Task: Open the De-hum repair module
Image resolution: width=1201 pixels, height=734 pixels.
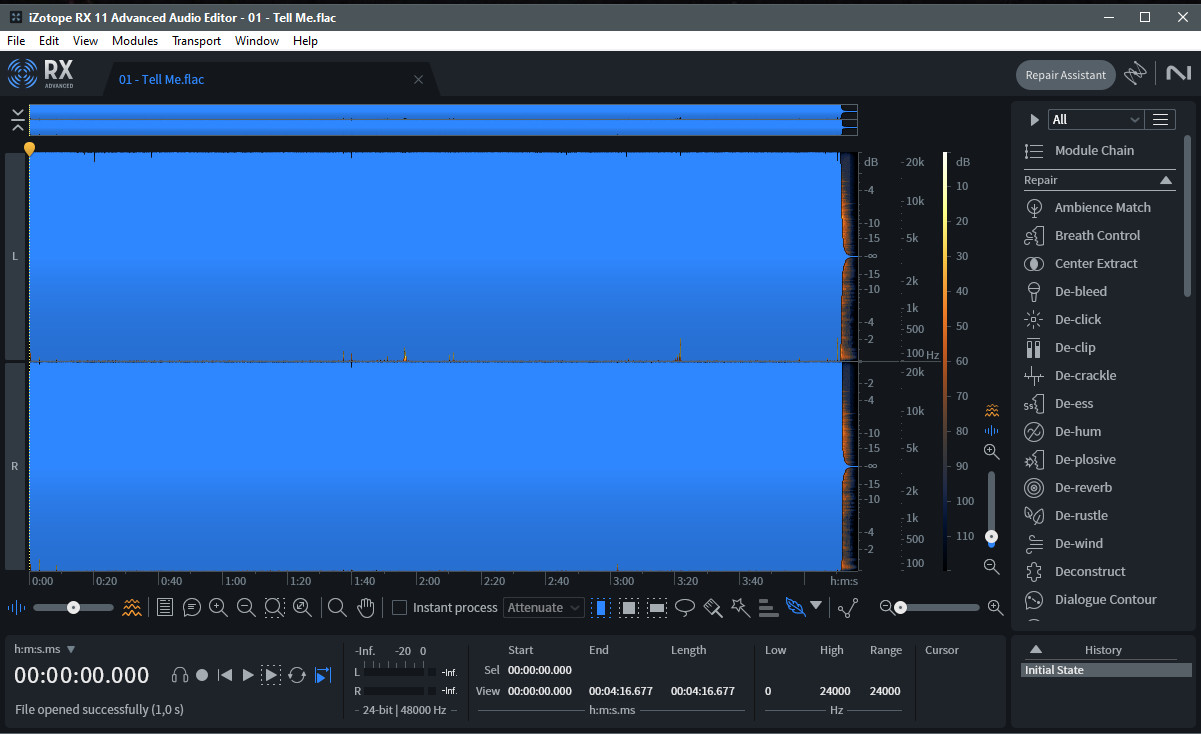Action: [1077, 431]
